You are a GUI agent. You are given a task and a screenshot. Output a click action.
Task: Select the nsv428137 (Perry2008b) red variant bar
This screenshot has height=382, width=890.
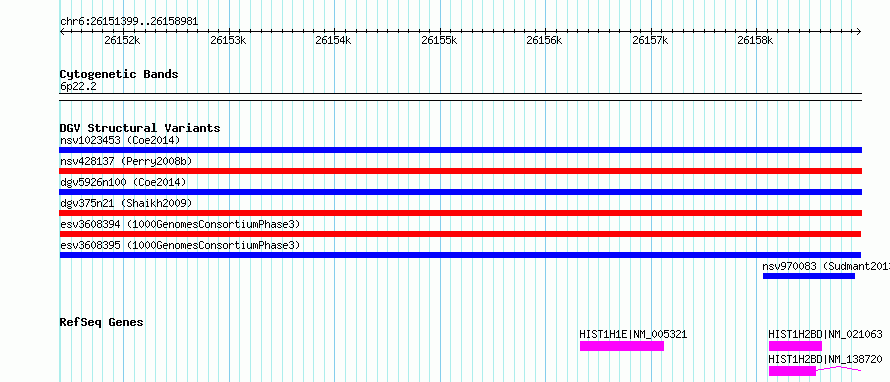point(460,171)
